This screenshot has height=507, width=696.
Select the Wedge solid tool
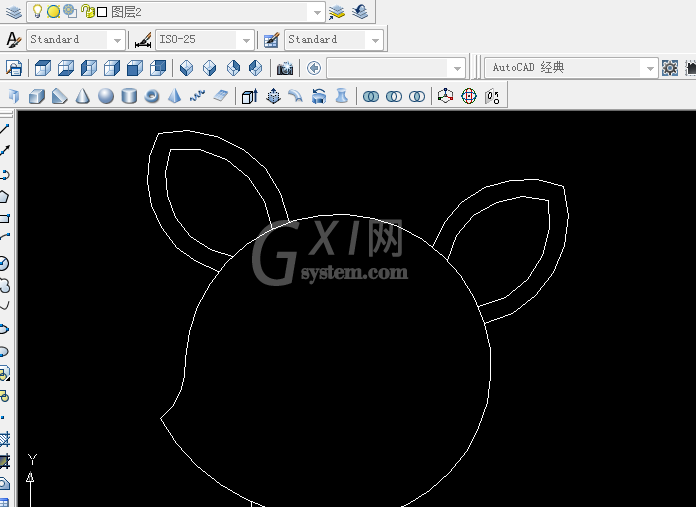coord(59,96)
